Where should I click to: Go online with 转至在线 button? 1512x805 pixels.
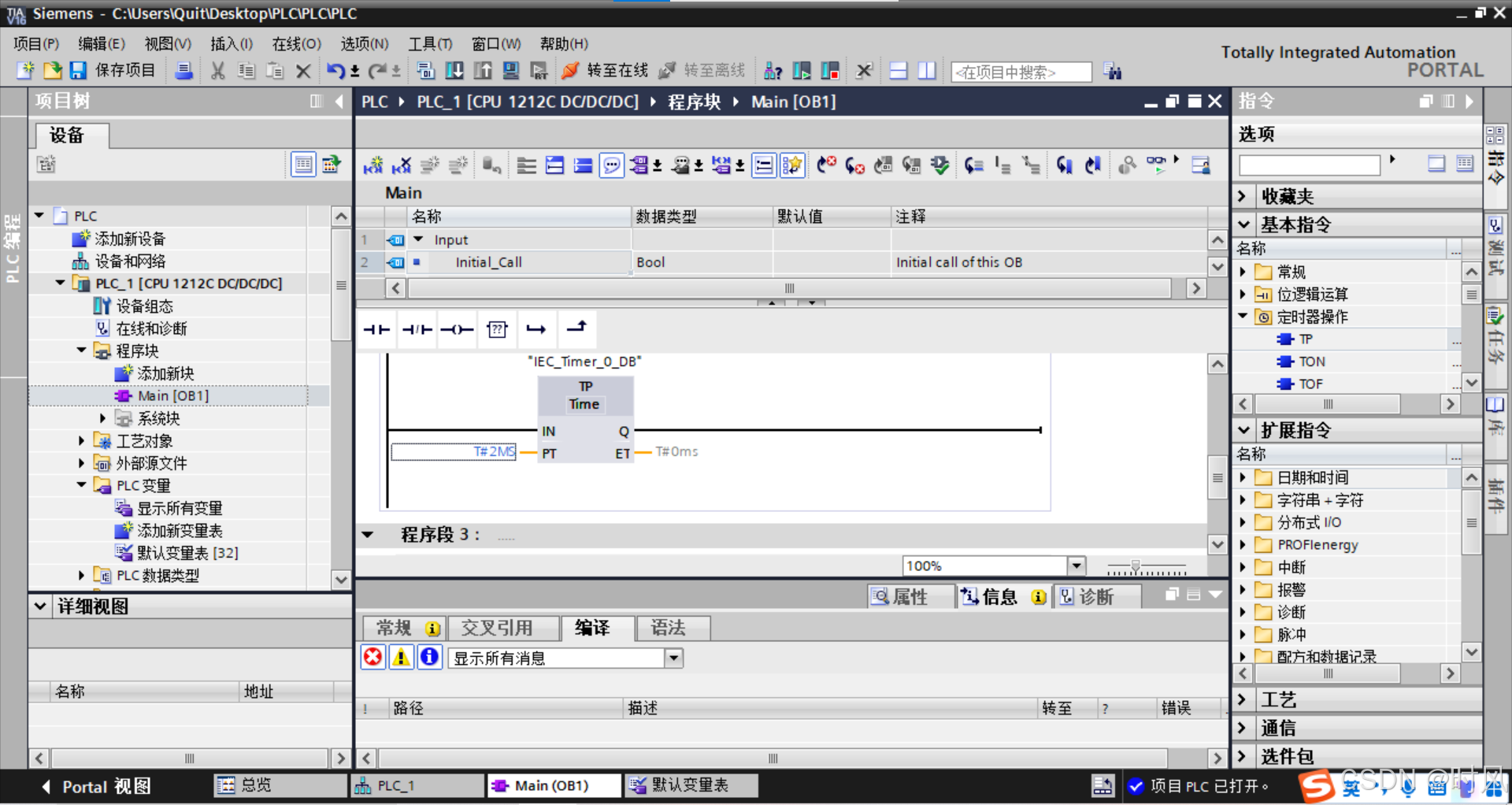coord(605,71)
